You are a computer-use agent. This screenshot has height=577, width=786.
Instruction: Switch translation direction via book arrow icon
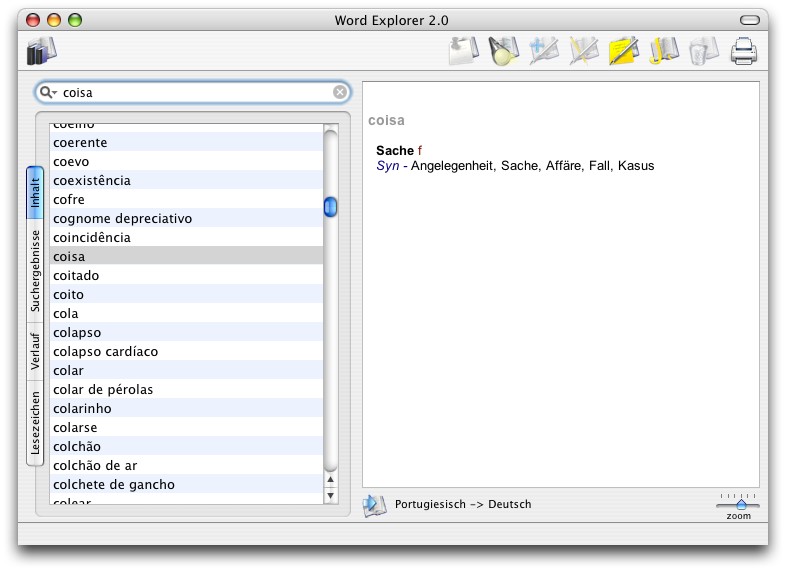pos(374,505)
